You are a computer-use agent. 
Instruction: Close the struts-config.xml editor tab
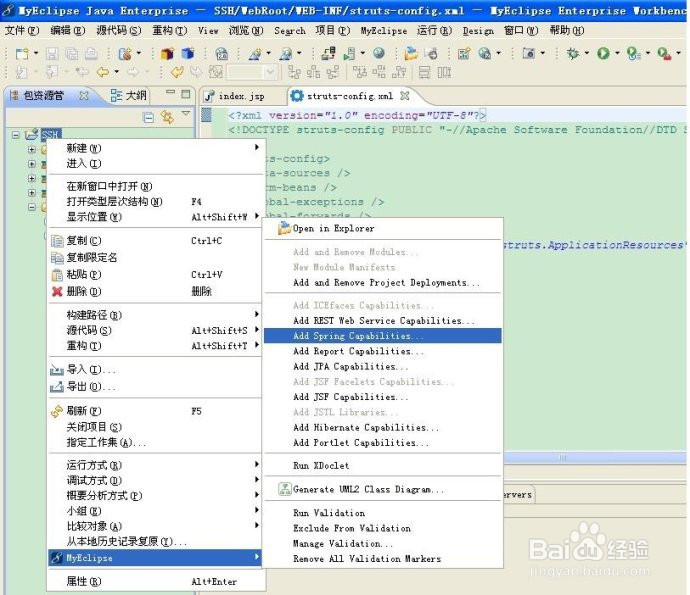[405, 95]
